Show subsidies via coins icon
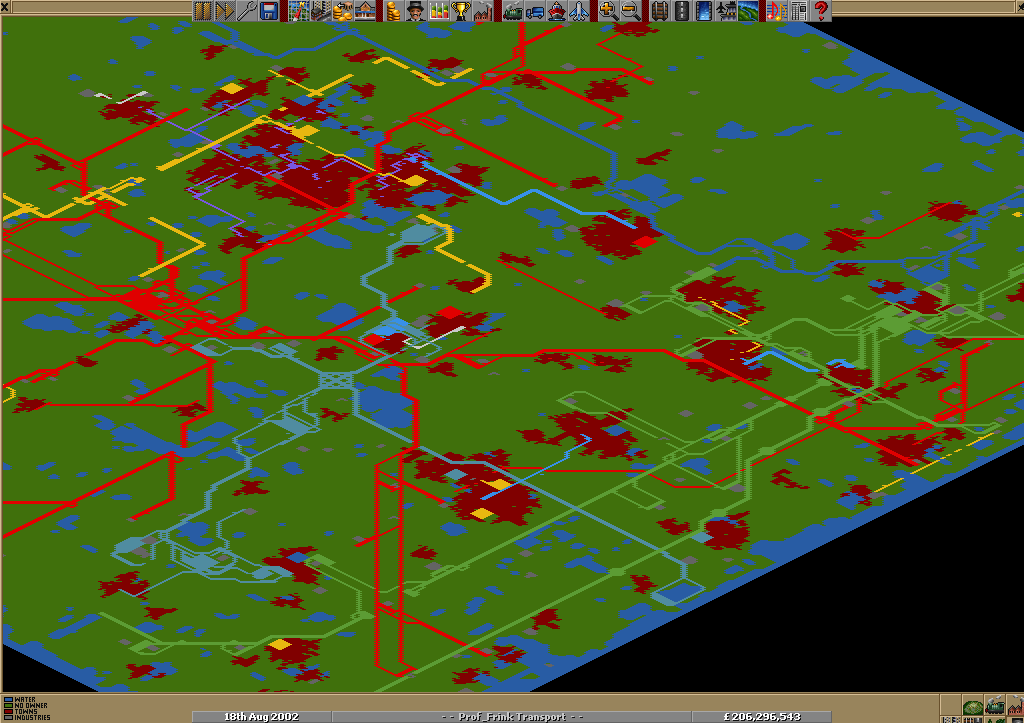This screenshot has width=1024, height=723. coord(343,10)
